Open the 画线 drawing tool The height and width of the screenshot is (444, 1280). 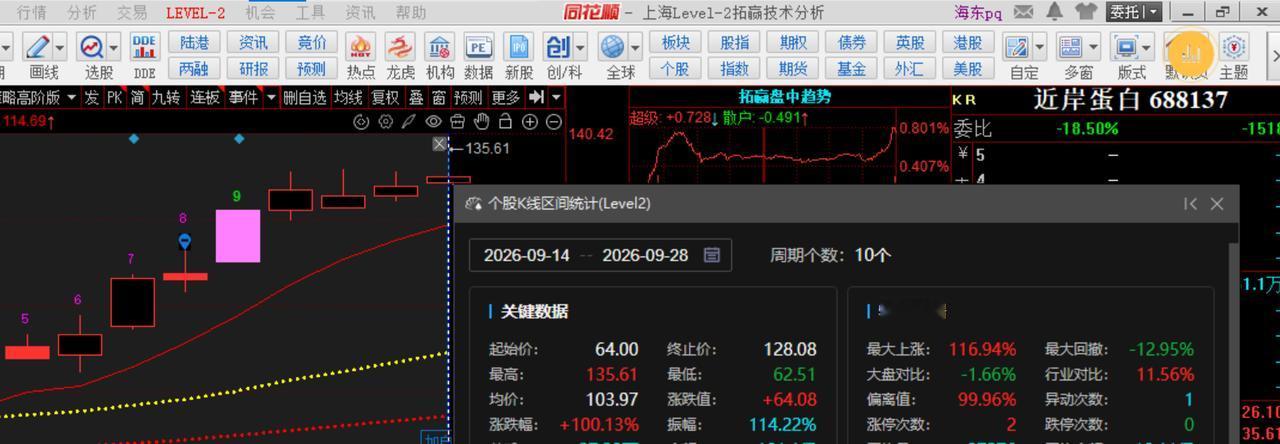[38, 48]
